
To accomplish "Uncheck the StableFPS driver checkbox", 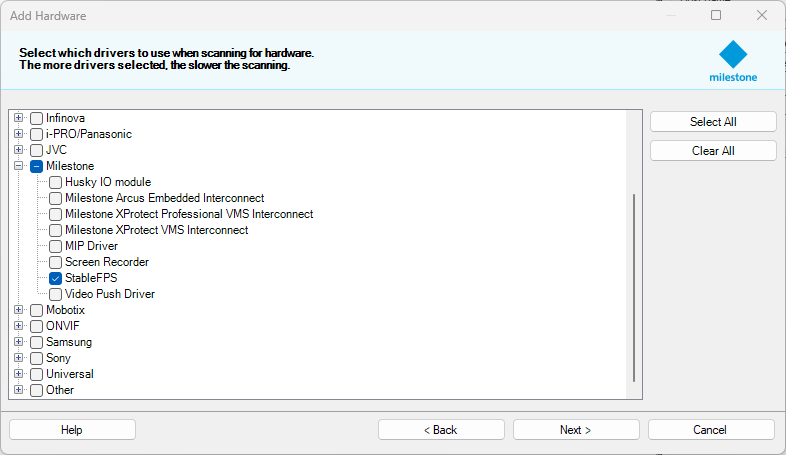I will 56,278.
